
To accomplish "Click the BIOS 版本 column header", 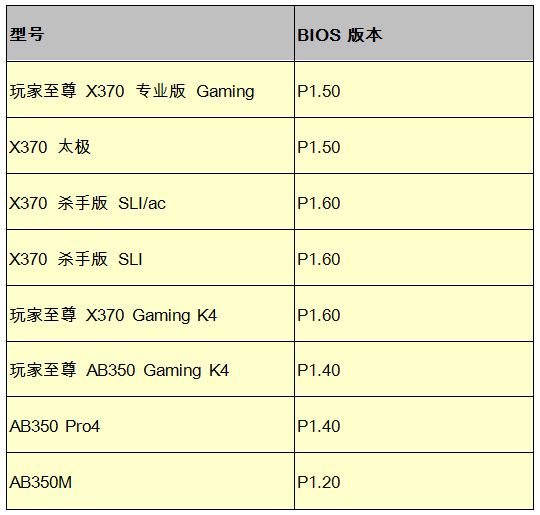I will pyautogui.click(x=414, y=34).
